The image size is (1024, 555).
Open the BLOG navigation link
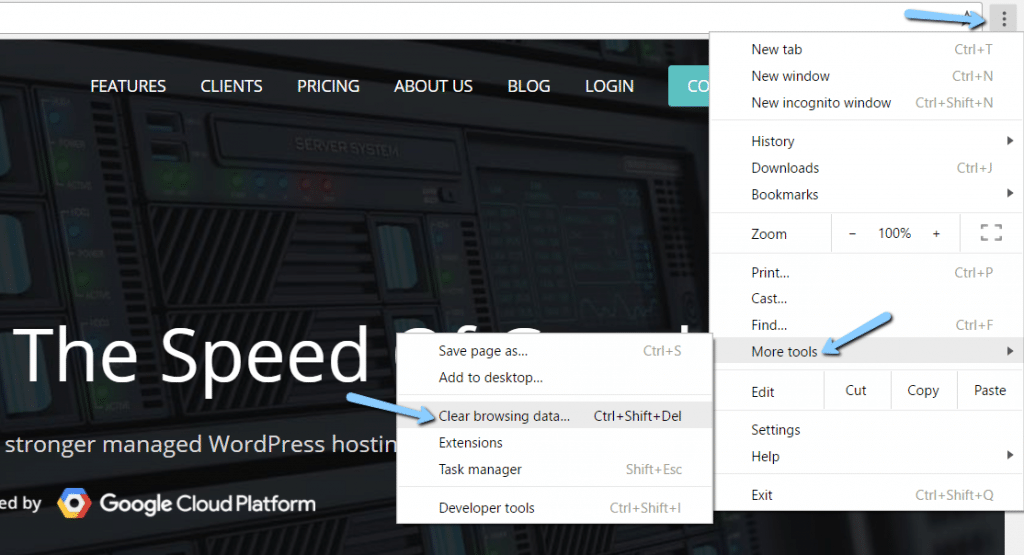[x=529, y=86]
